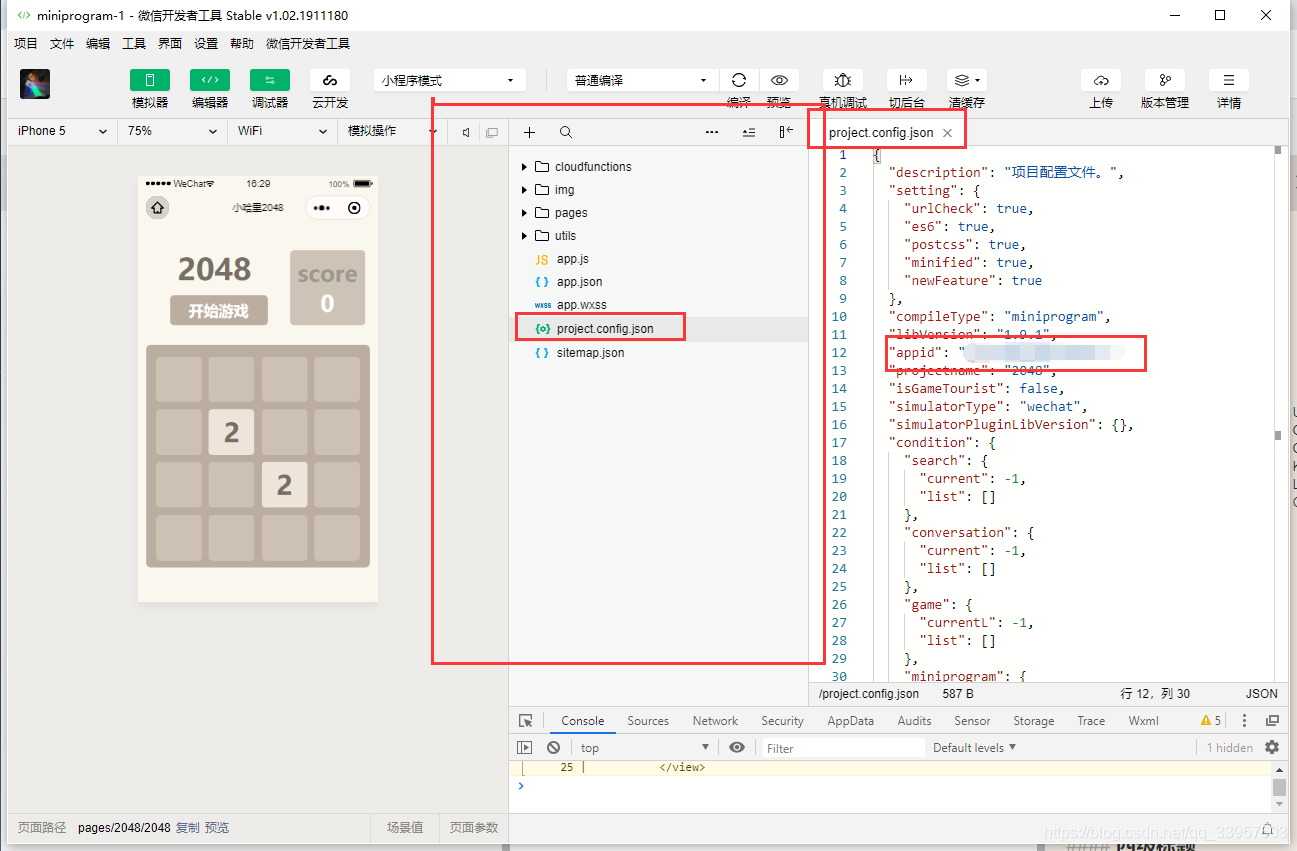The height and width of the screenshot is (851, 1297).
Task: Open the clear cache (清缓存) dropdown
Action: tap(967, 80)
